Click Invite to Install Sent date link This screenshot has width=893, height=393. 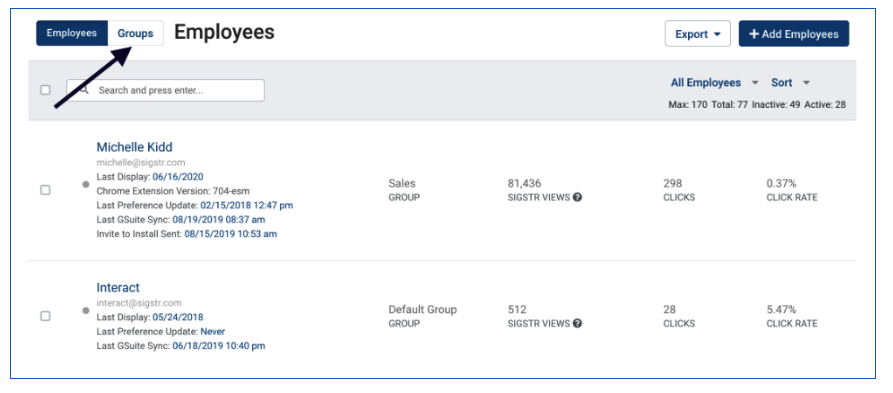231,234
